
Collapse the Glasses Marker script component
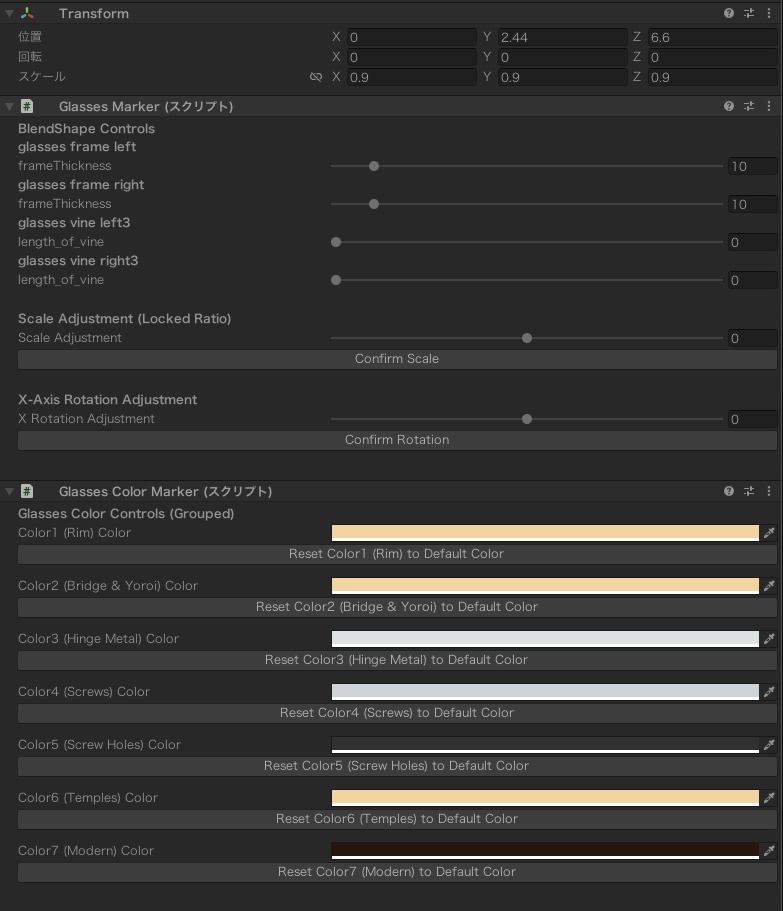tap(10, 106)
